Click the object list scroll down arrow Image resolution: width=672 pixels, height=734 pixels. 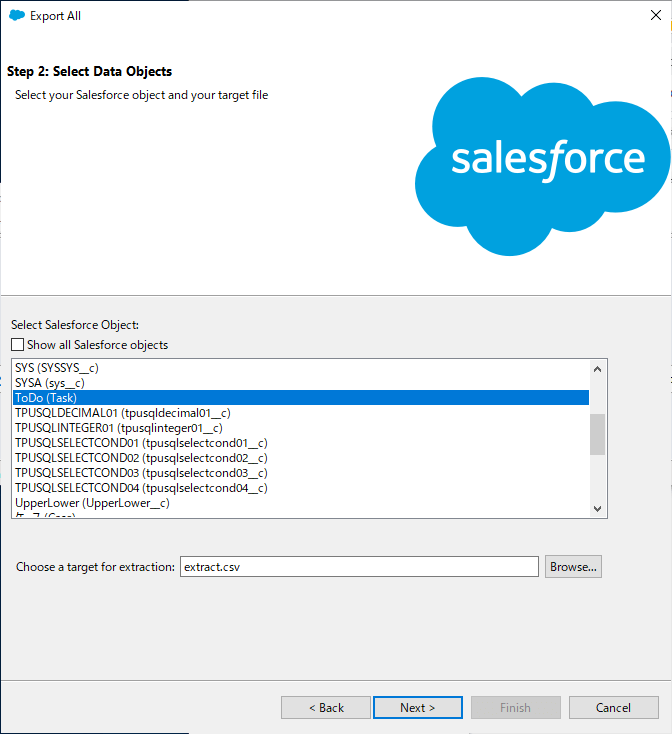[x=597, y=508]
